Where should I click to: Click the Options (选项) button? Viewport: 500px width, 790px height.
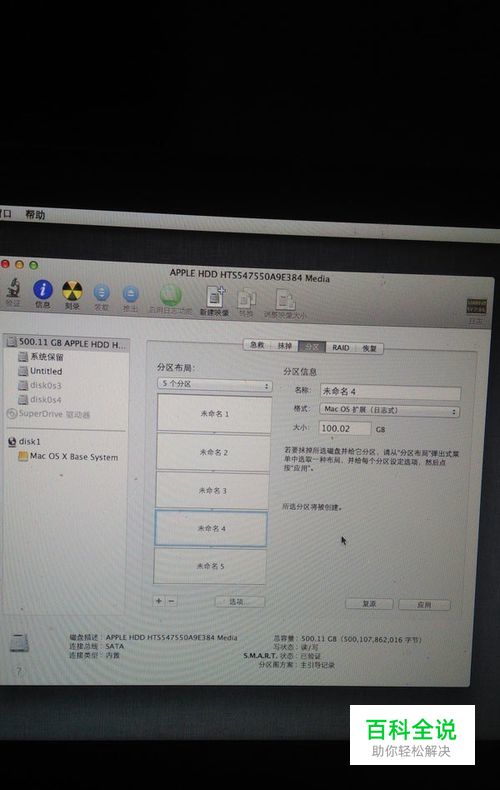239,602
